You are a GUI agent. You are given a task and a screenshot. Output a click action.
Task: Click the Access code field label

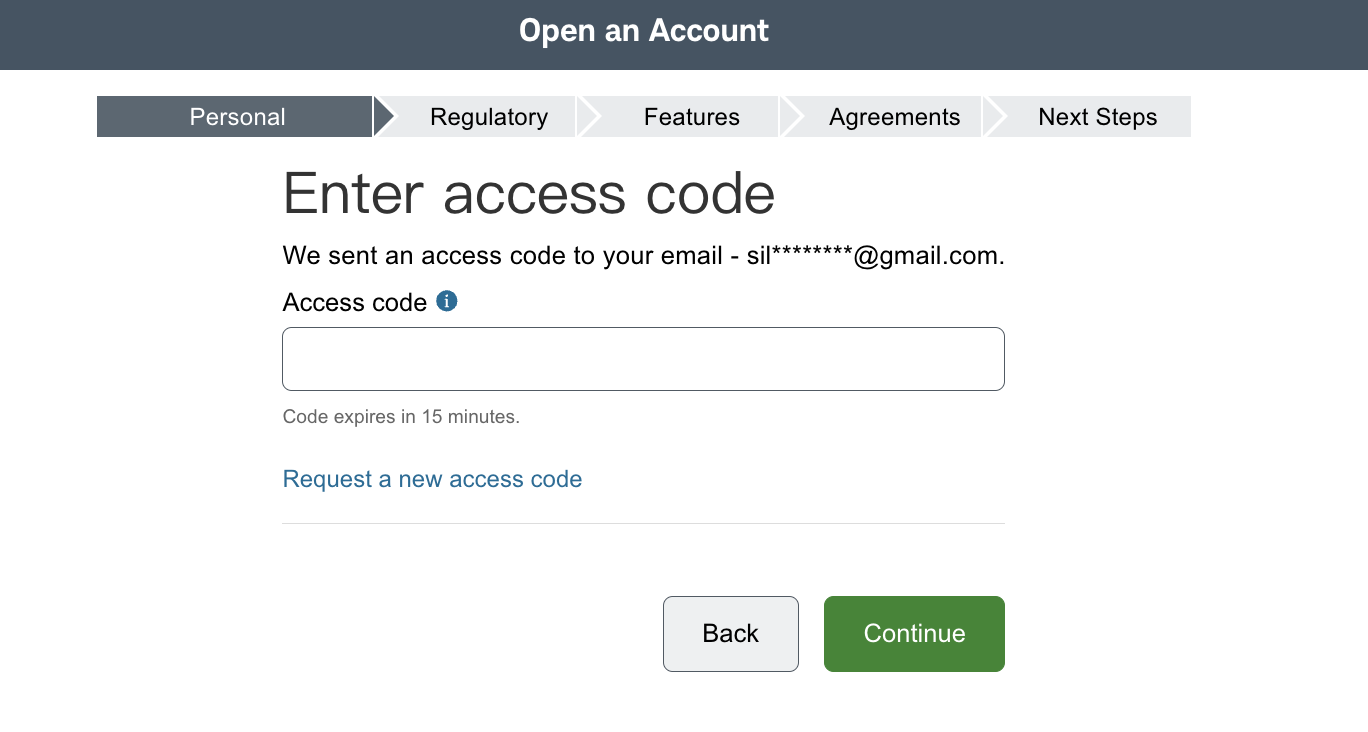tap(355, 302)
